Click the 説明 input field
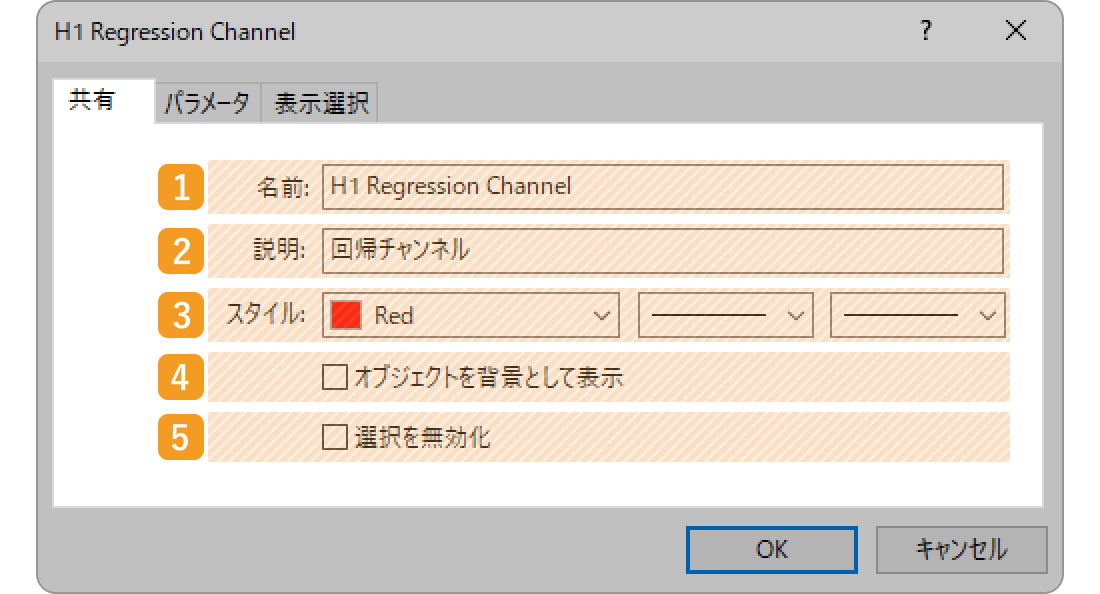The image size is (1100, 594). (x=662, y=250)
